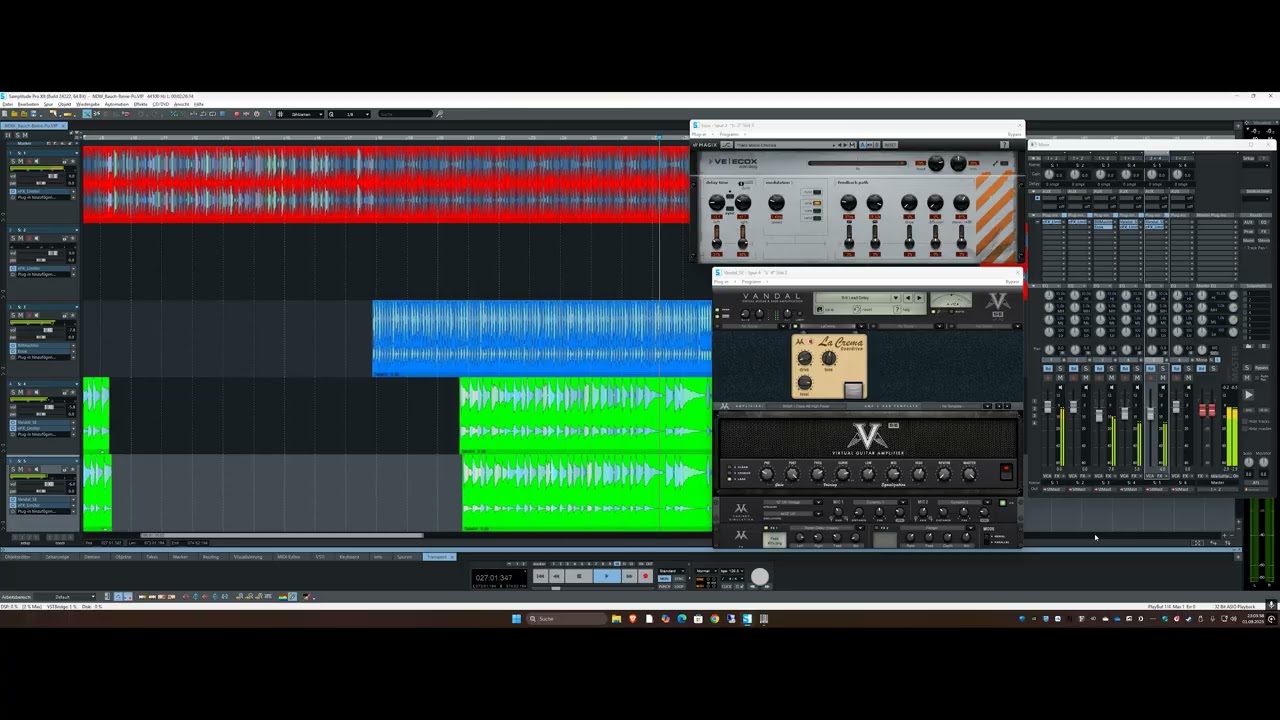Screen dimensions: 1280x720
Task: Open the Effekte menu
Action: click(140, 104)
